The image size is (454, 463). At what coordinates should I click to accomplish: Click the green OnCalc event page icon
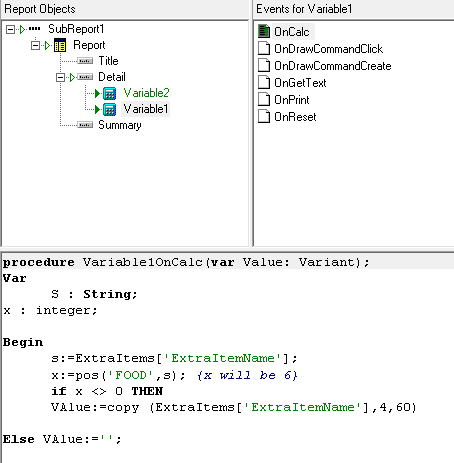(x=264, y=31)
